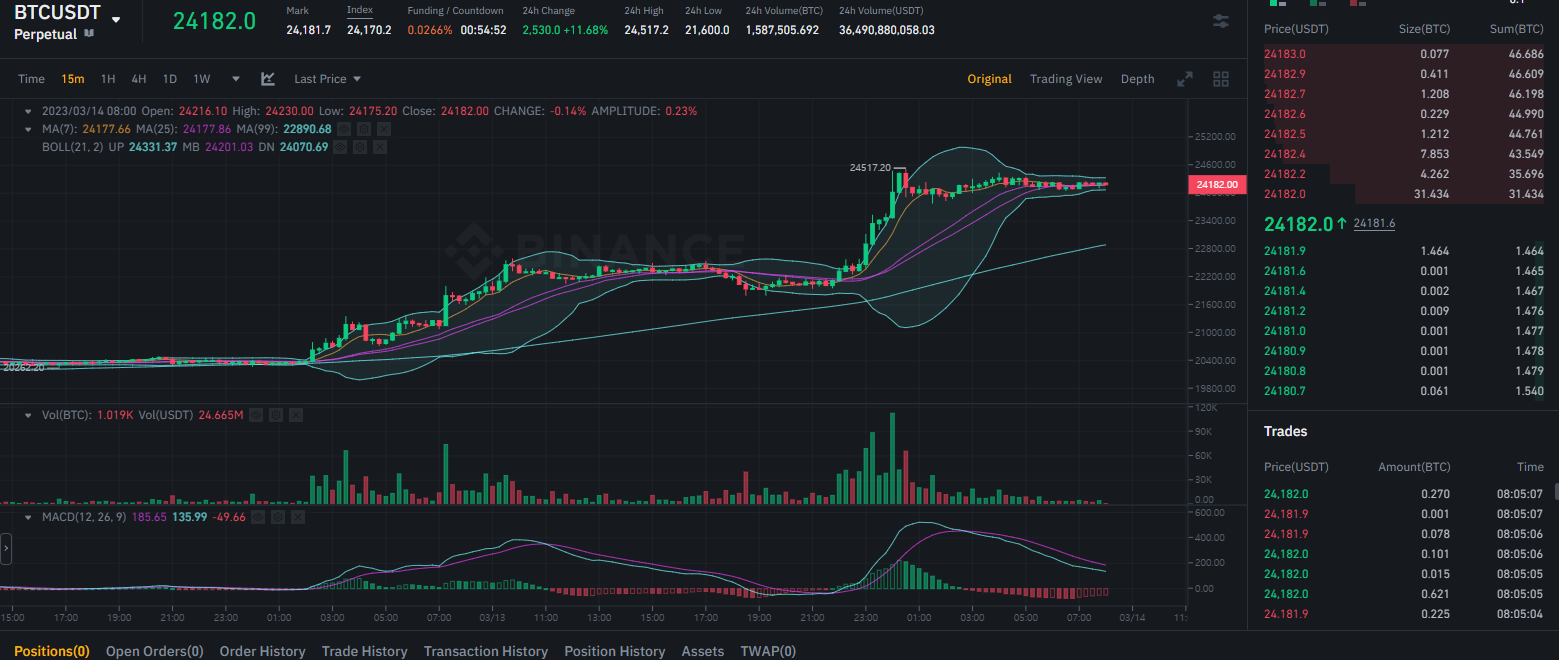Open the BOLL indicator settings gear

point(362,147)
